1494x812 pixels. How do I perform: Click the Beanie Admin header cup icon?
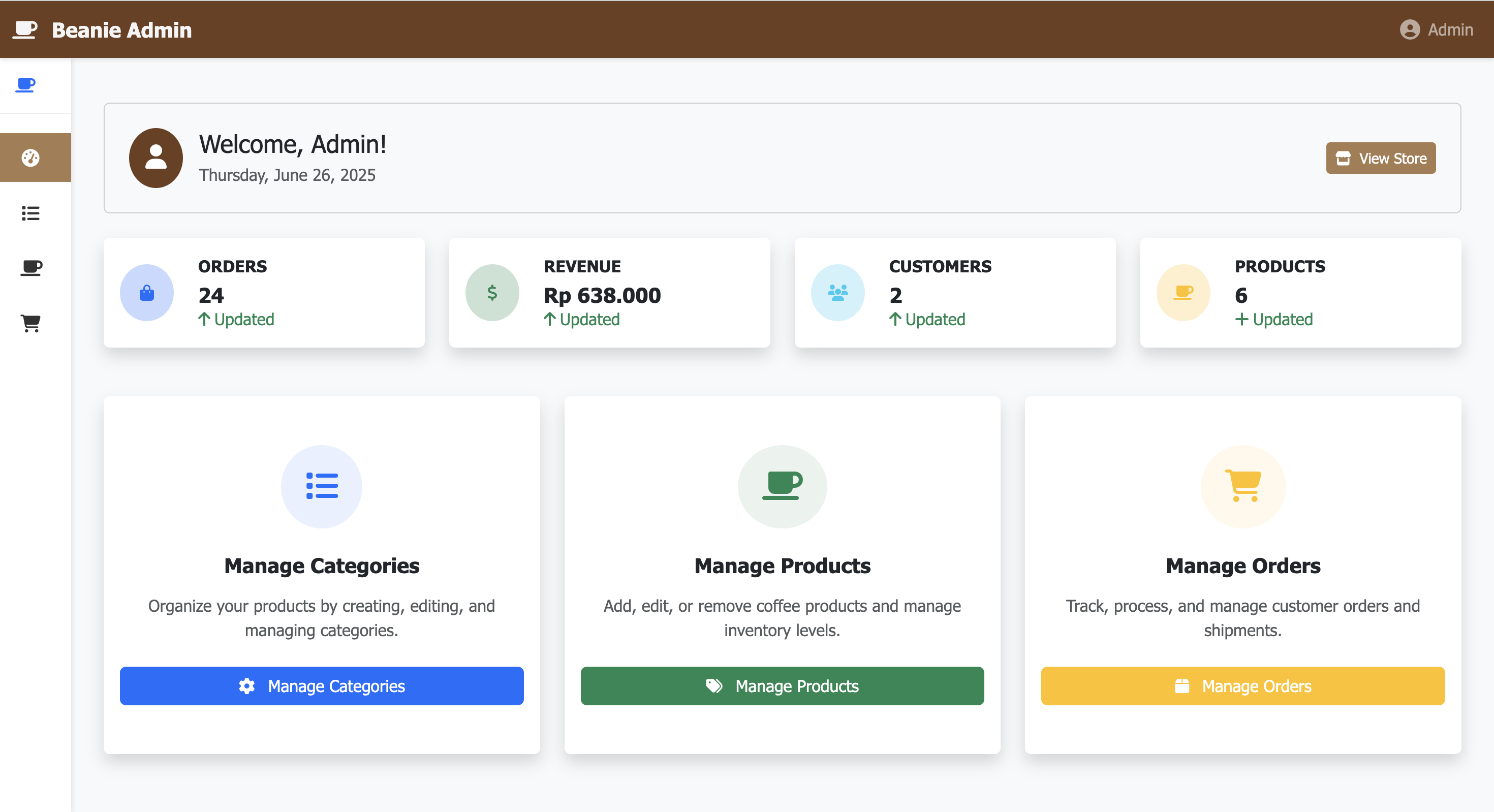pyautogui.click(x=25, y=29)
